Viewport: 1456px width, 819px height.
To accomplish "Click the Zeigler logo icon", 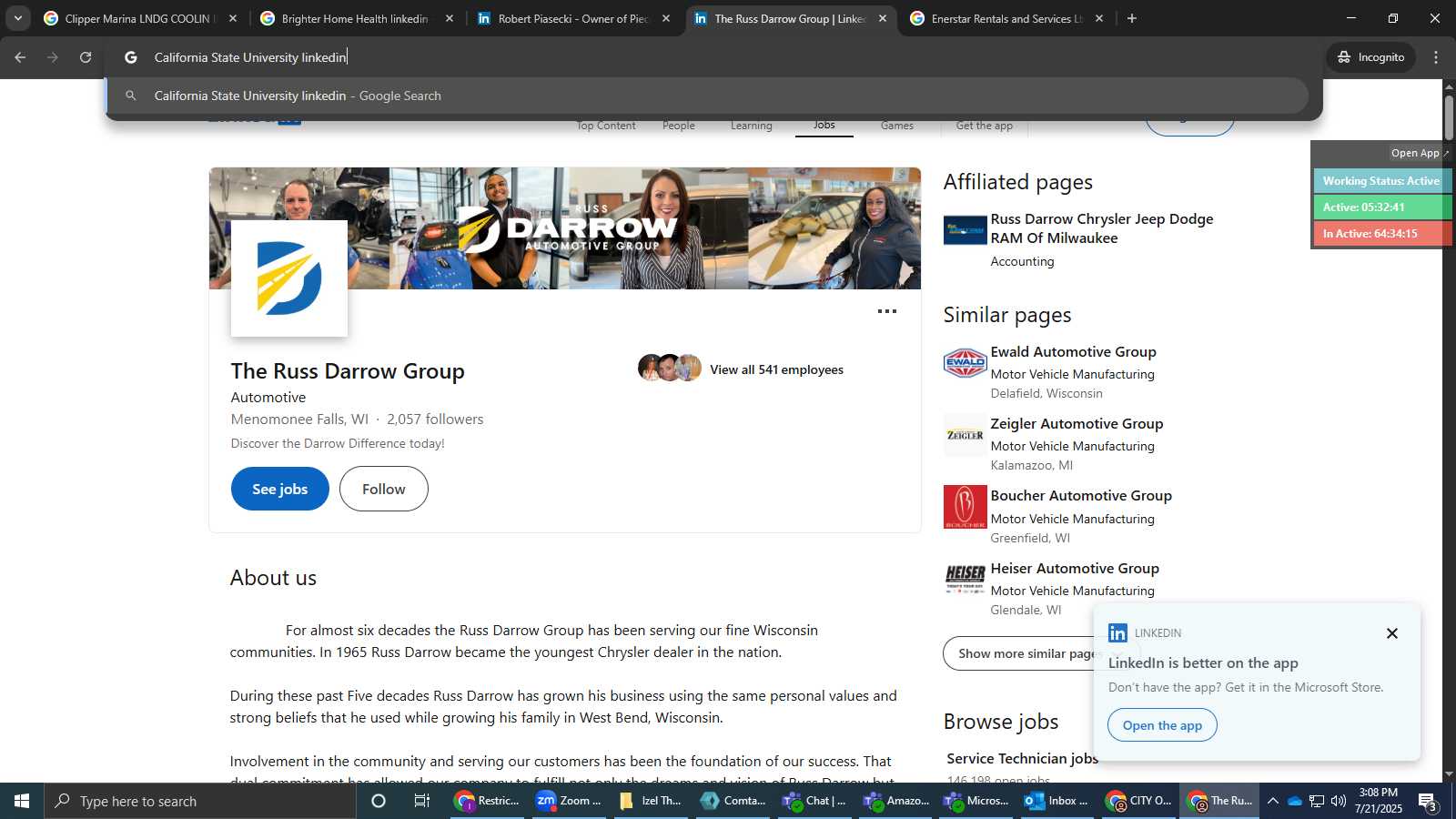I will tap(966, 435).
